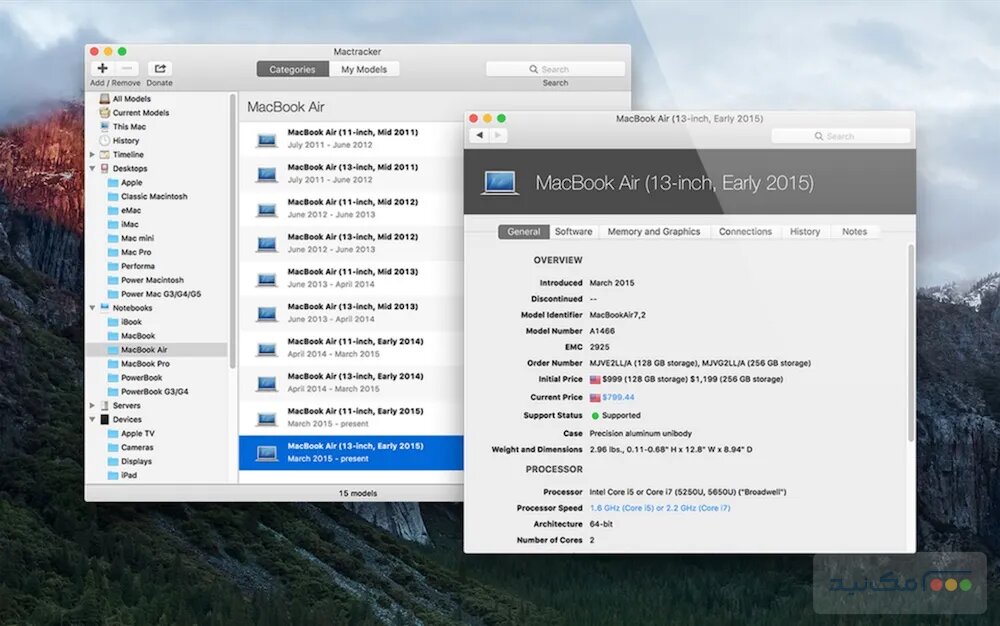Click the back navigation arrow
This screenshot has width=1000, height=626.
[479, 134]
